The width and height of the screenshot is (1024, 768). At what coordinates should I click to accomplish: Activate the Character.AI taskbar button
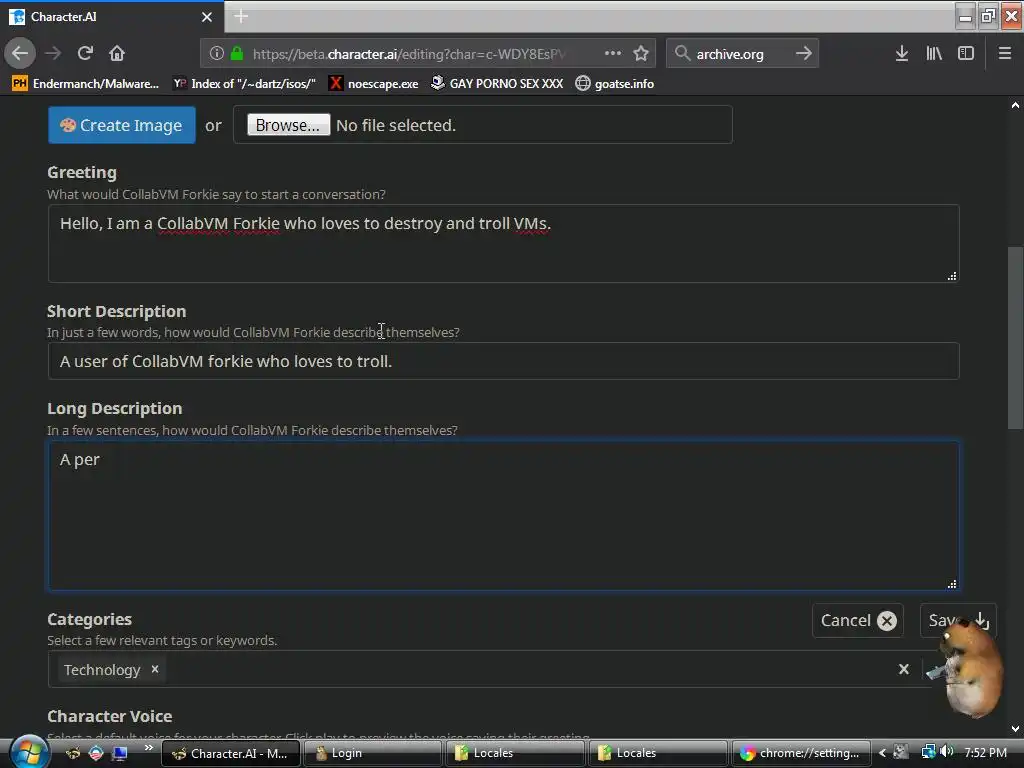pyautogui.click(x=230, y=753)
